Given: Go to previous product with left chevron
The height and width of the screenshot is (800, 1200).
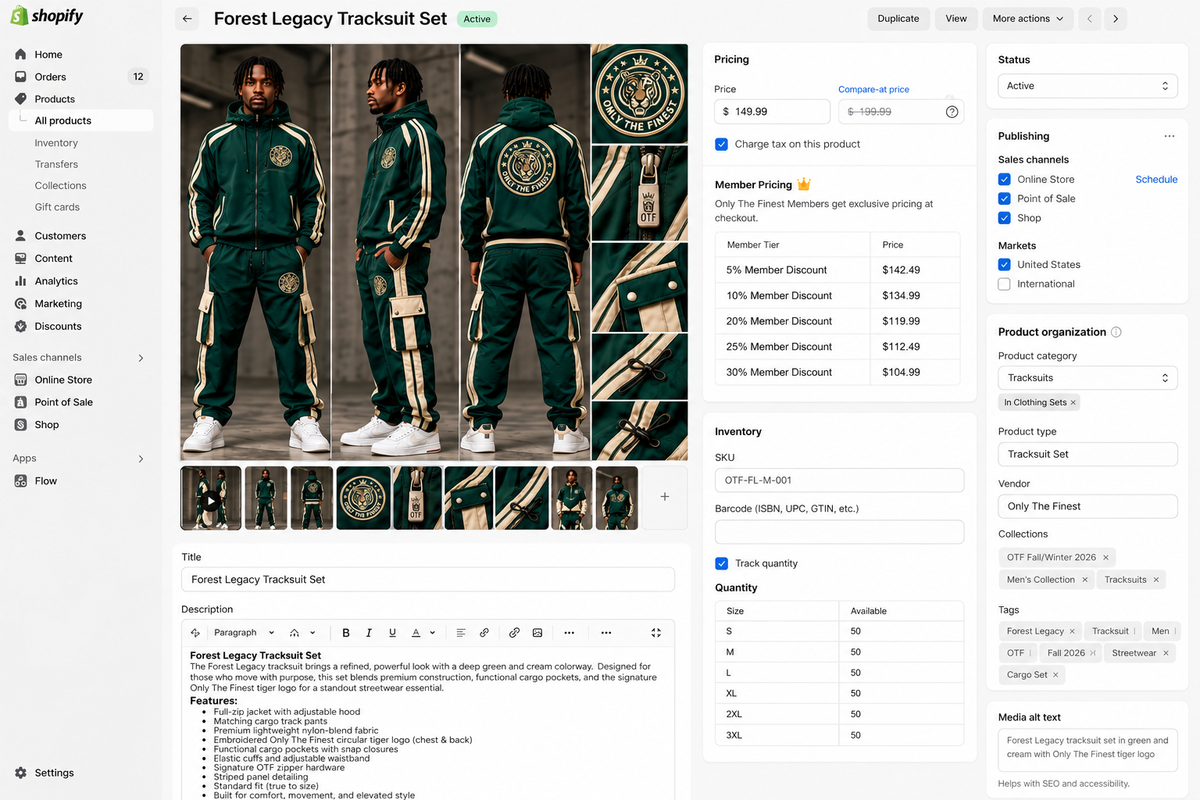Looking at the screenshot, I should (1091, 18).
